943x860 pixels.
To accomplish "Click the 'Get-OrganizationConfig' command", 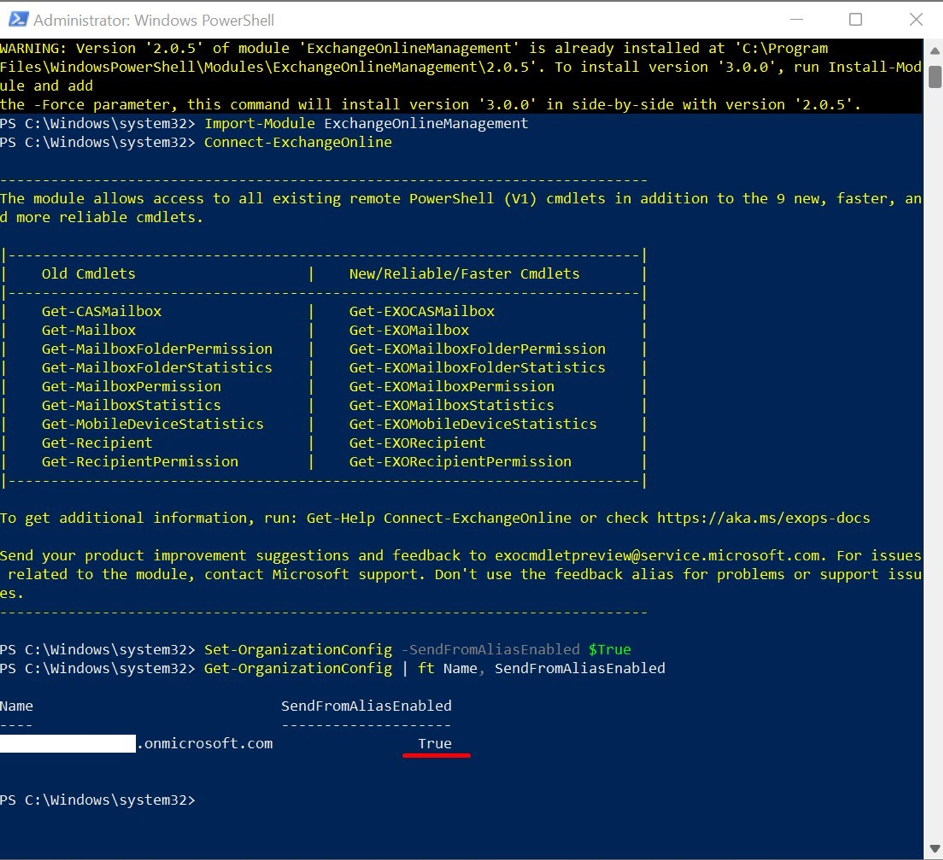I will coord(298,669).
